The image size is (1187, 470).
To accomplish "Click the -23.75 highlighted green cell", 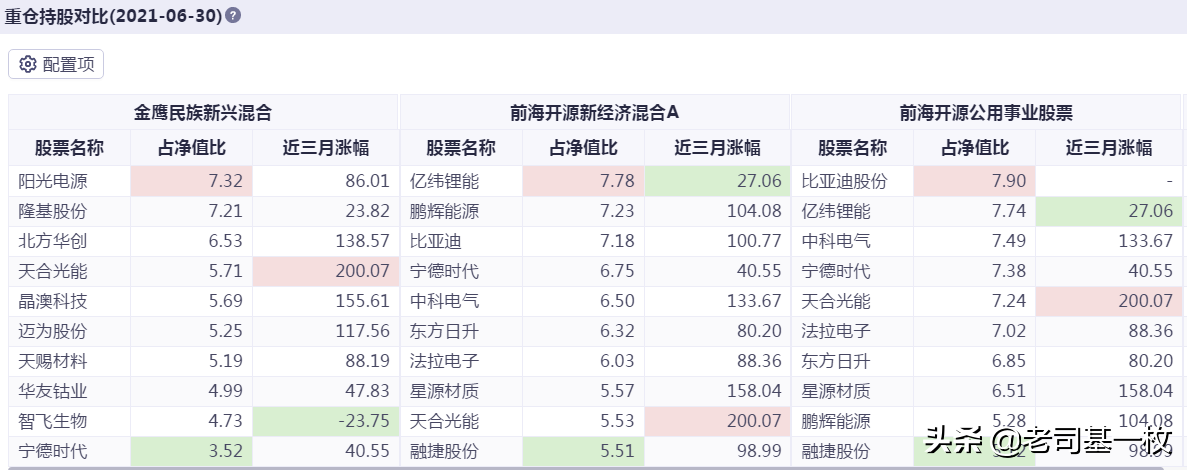I will pyautogui.click(x=326, y=422).
